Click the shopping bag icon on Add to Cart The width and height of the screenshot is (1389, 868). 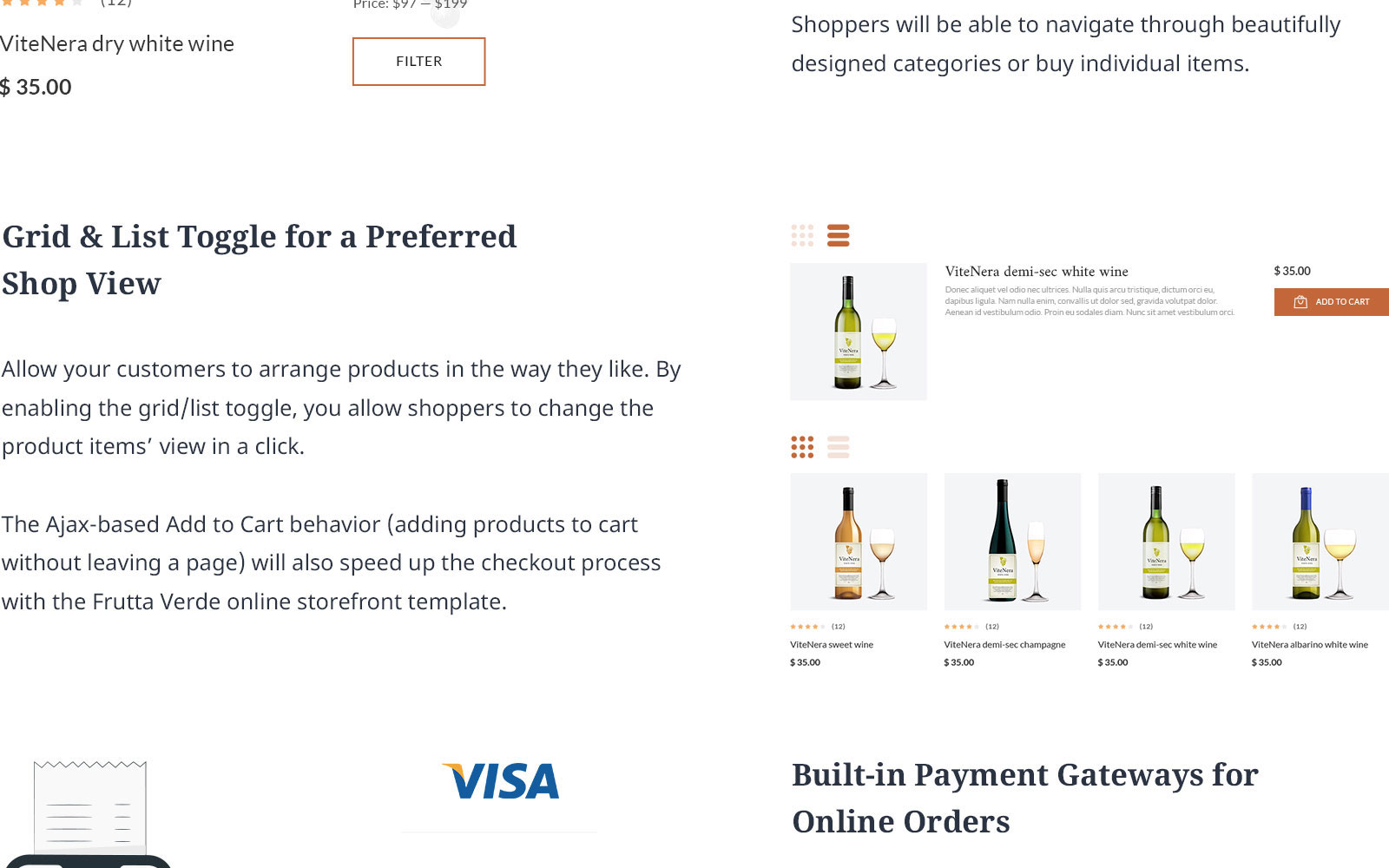(x=1300, y=302)
